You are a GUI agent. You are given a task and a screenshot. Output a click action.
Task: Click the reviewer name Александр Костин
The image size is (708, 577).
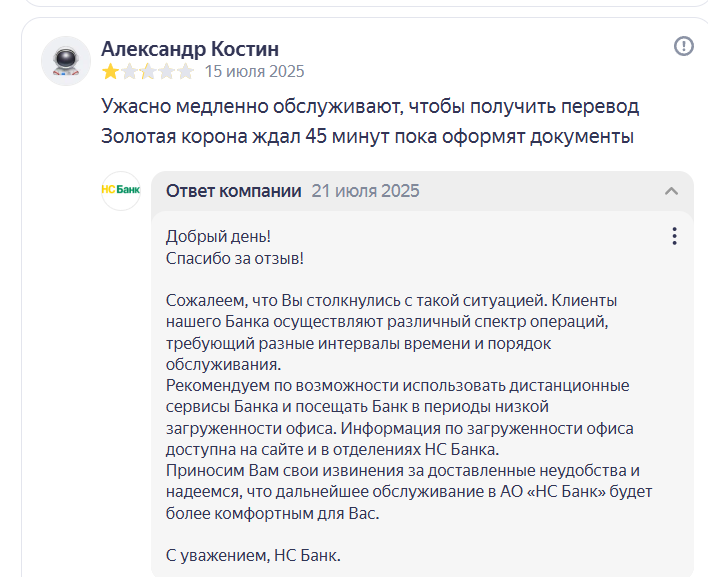[190, 49]
